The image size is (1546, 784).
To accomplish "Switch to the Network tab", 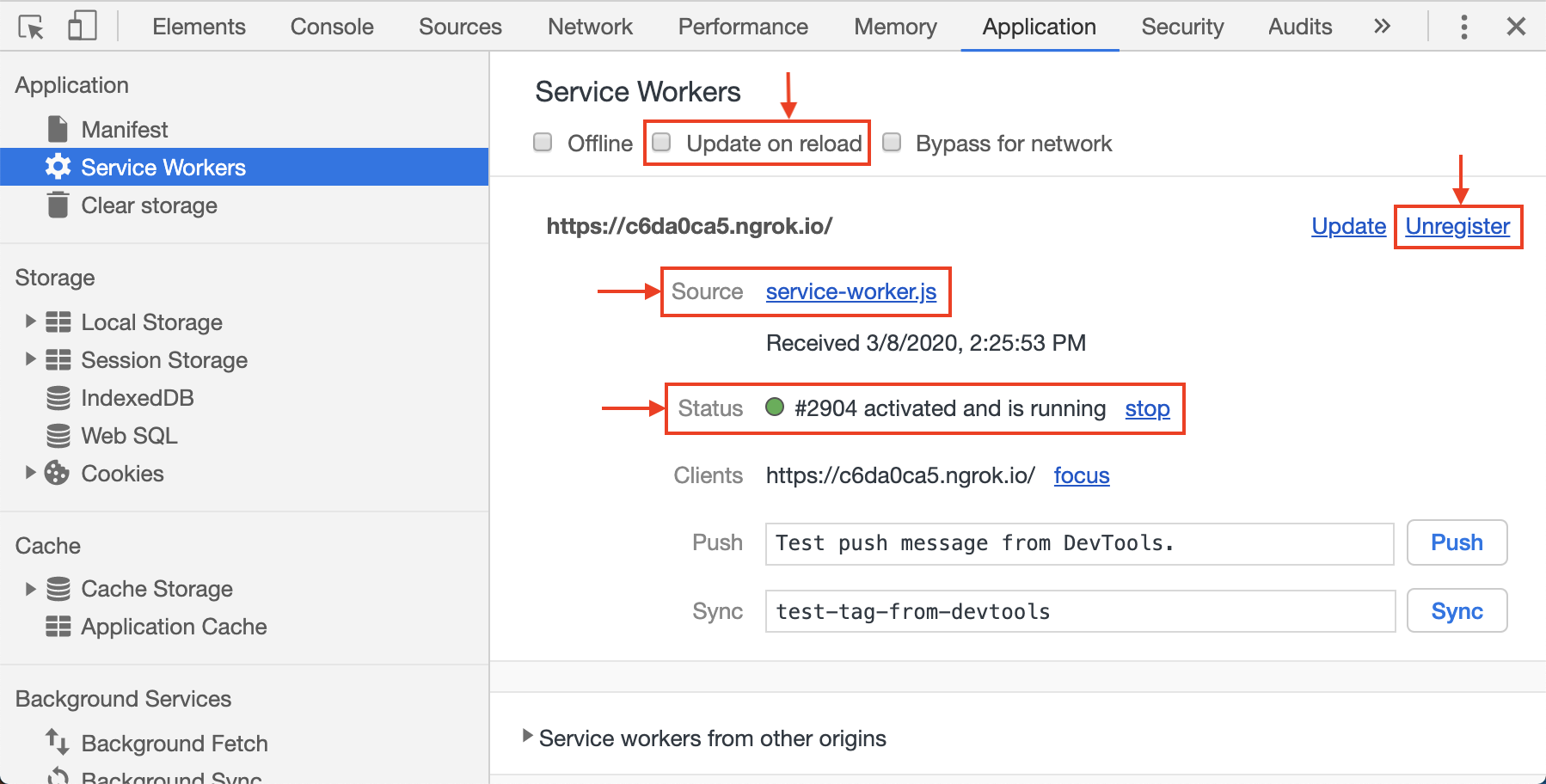I will (x=589, y=26).
